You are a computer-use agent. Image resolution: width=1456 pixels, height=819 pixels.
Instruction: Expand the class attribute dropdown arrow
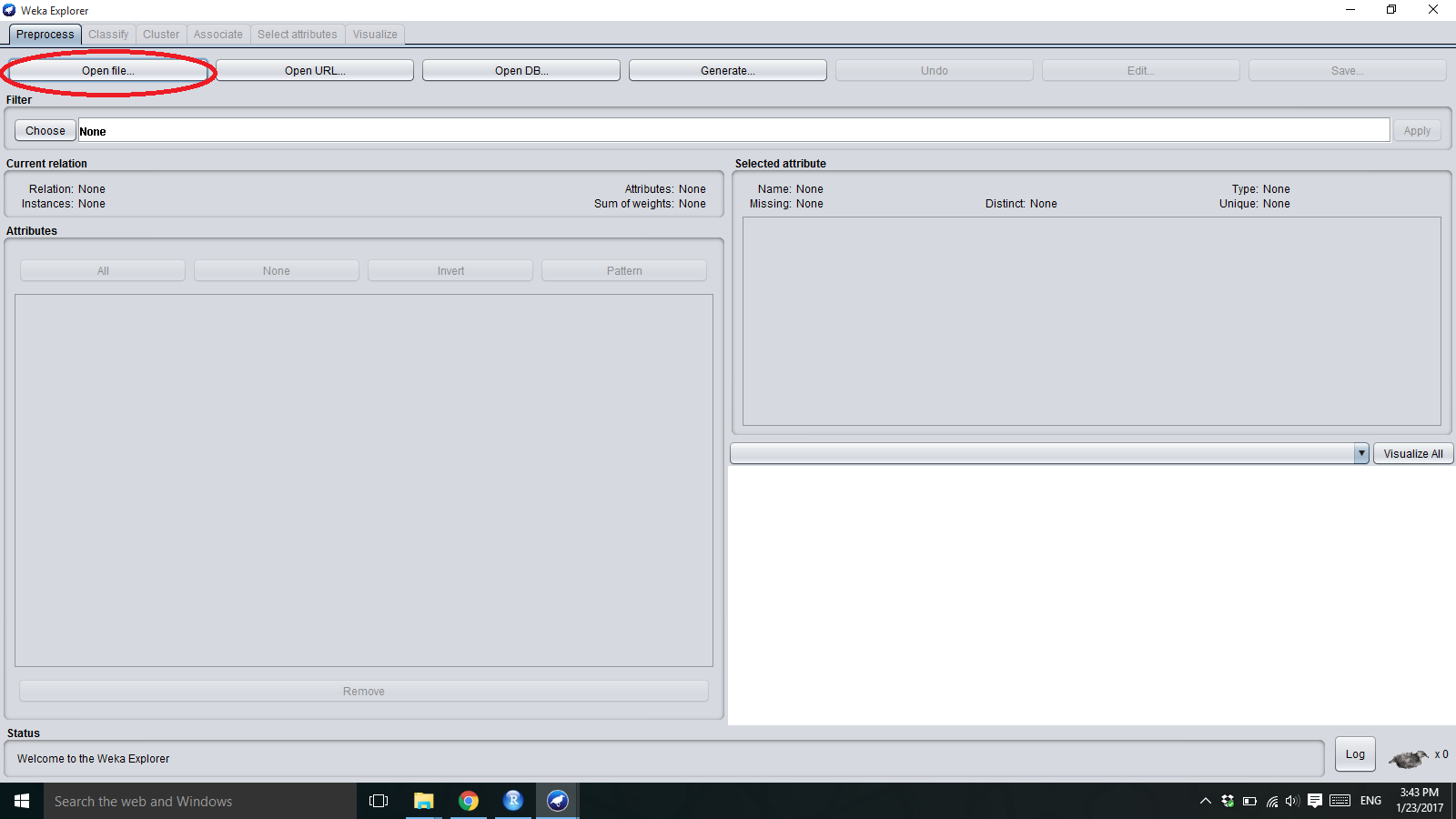point(1361,453)
